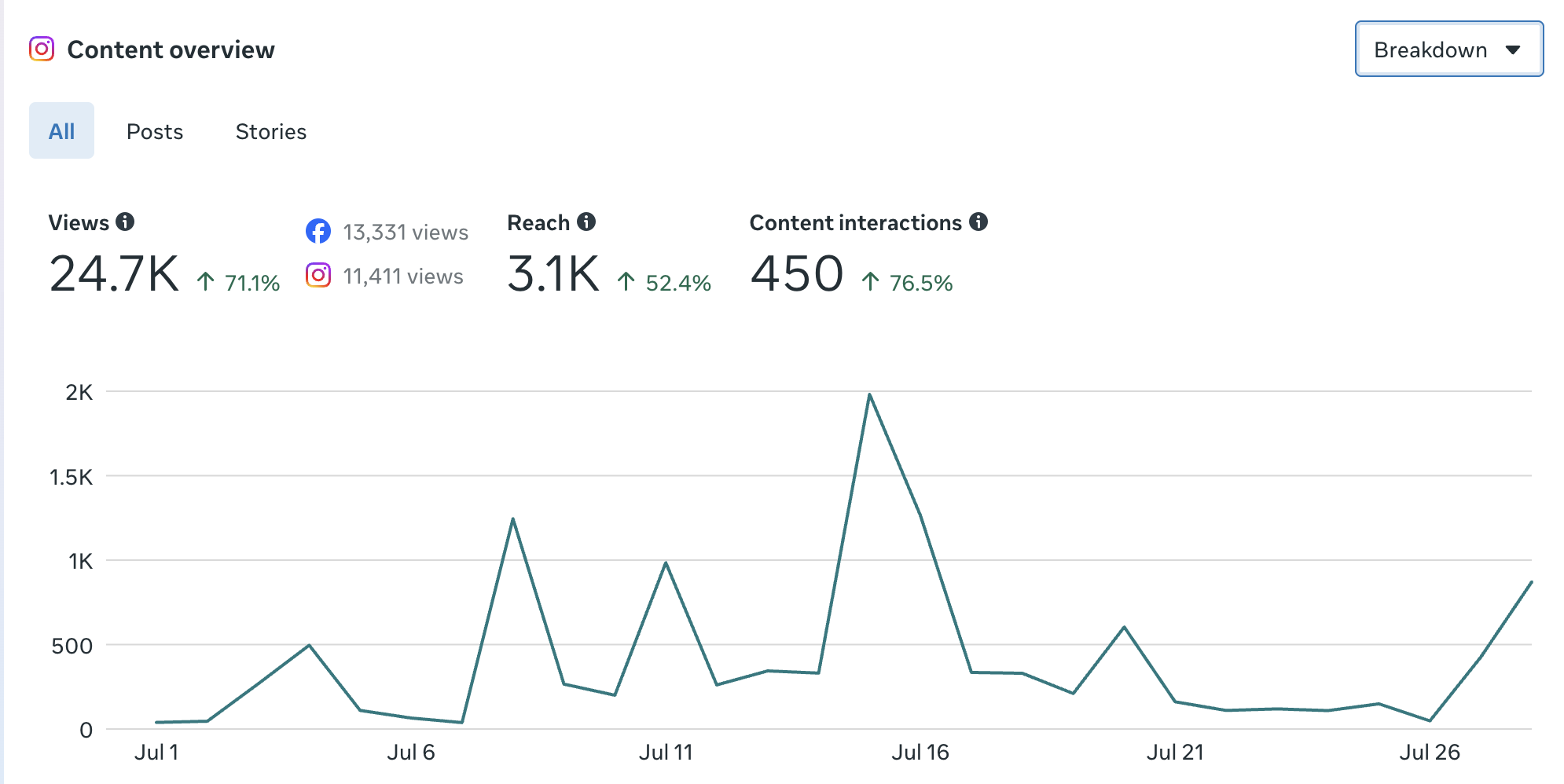Switch to the Stories tab
Image resolution: width=1564 pixels, height=784 pixels.
click(x=271, y=131)
